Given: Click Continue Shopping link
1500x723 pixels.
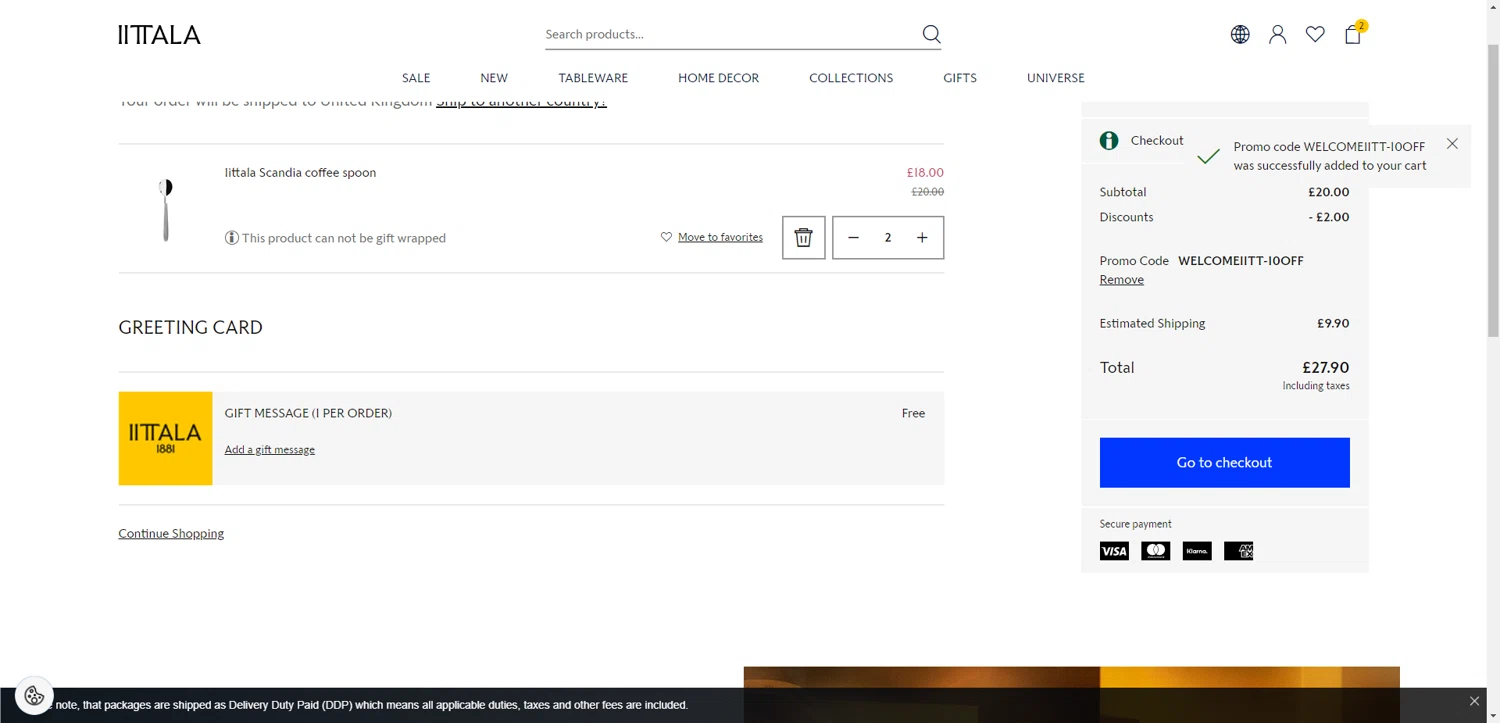Looking at the screenshot, I should (x=171, y=533).
